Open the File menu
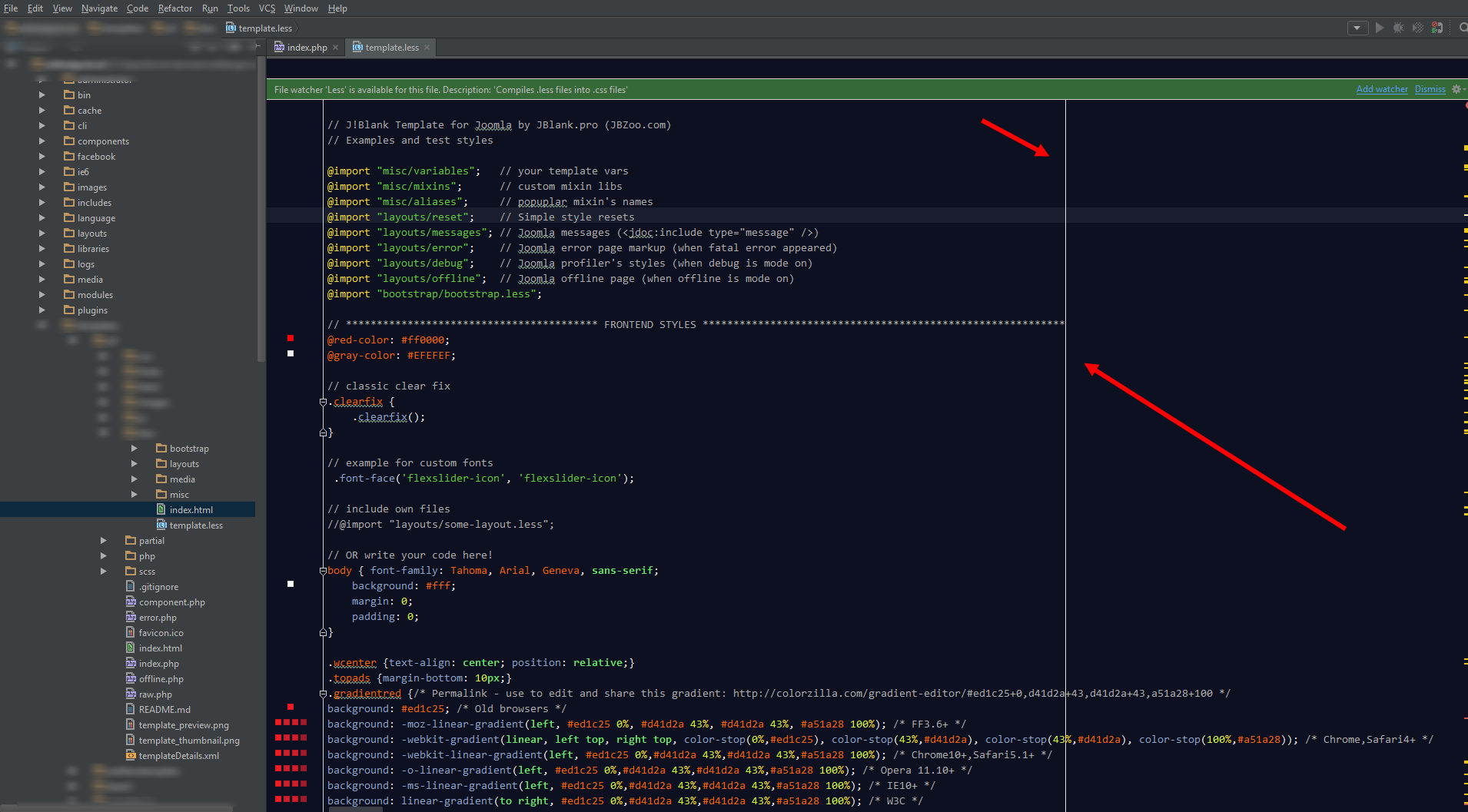 pyautogui.click(x=11, y=8)
